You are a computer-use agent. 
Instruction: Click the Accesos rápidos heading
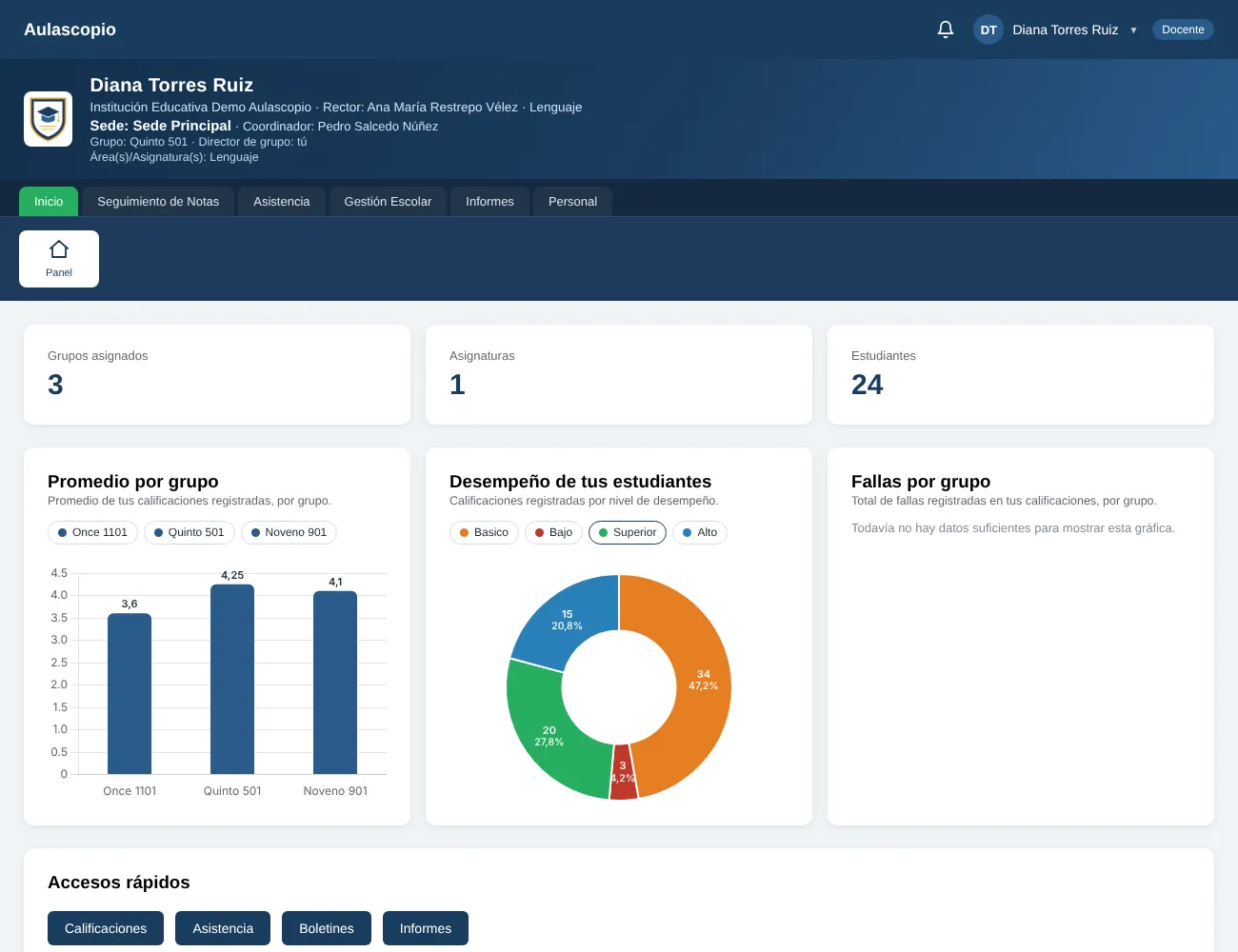click(x=119, y=883)
